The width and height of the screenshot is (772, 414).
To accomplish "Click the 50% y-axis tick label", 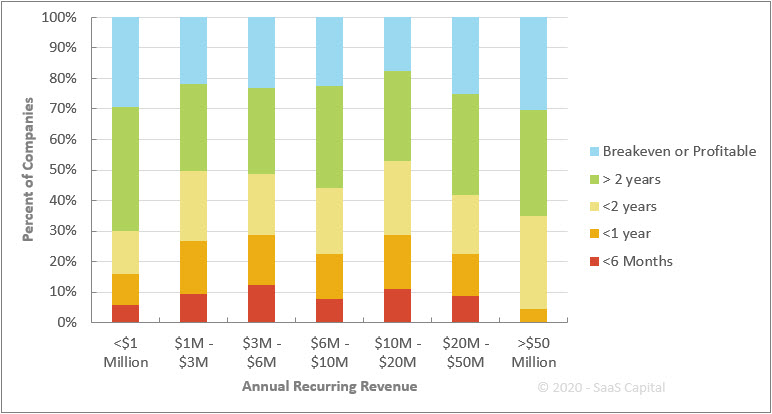I will pos(63,170).
